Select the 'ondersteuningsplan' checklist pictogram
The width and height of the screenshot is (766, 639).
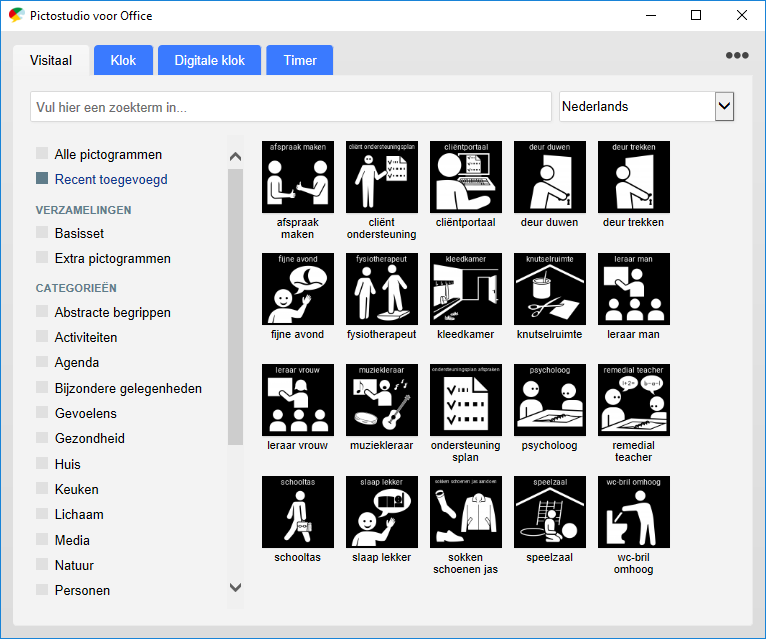(x=466, y=400)
